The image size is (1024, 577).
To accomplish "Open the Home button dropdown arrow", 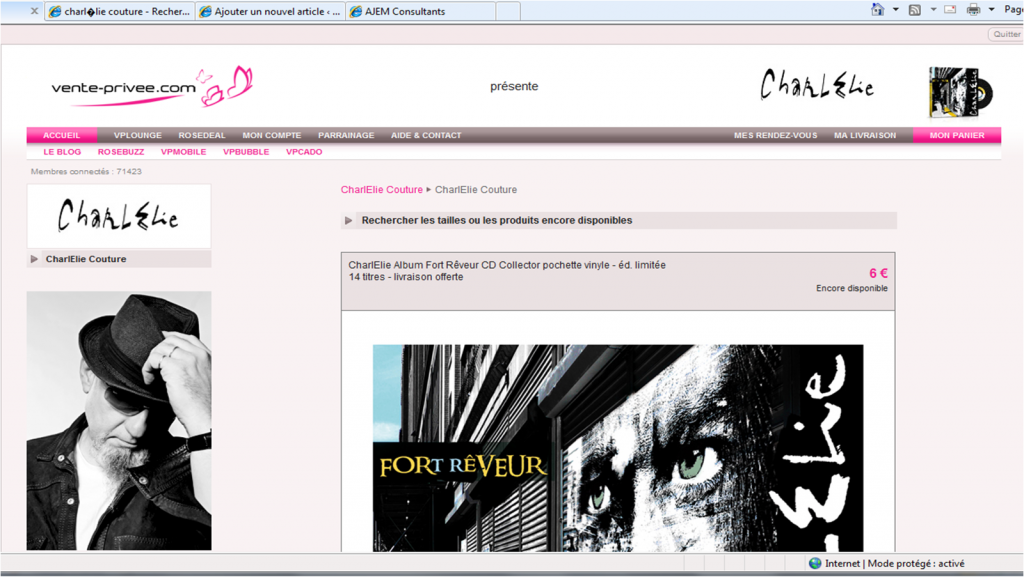I will 896,10.
